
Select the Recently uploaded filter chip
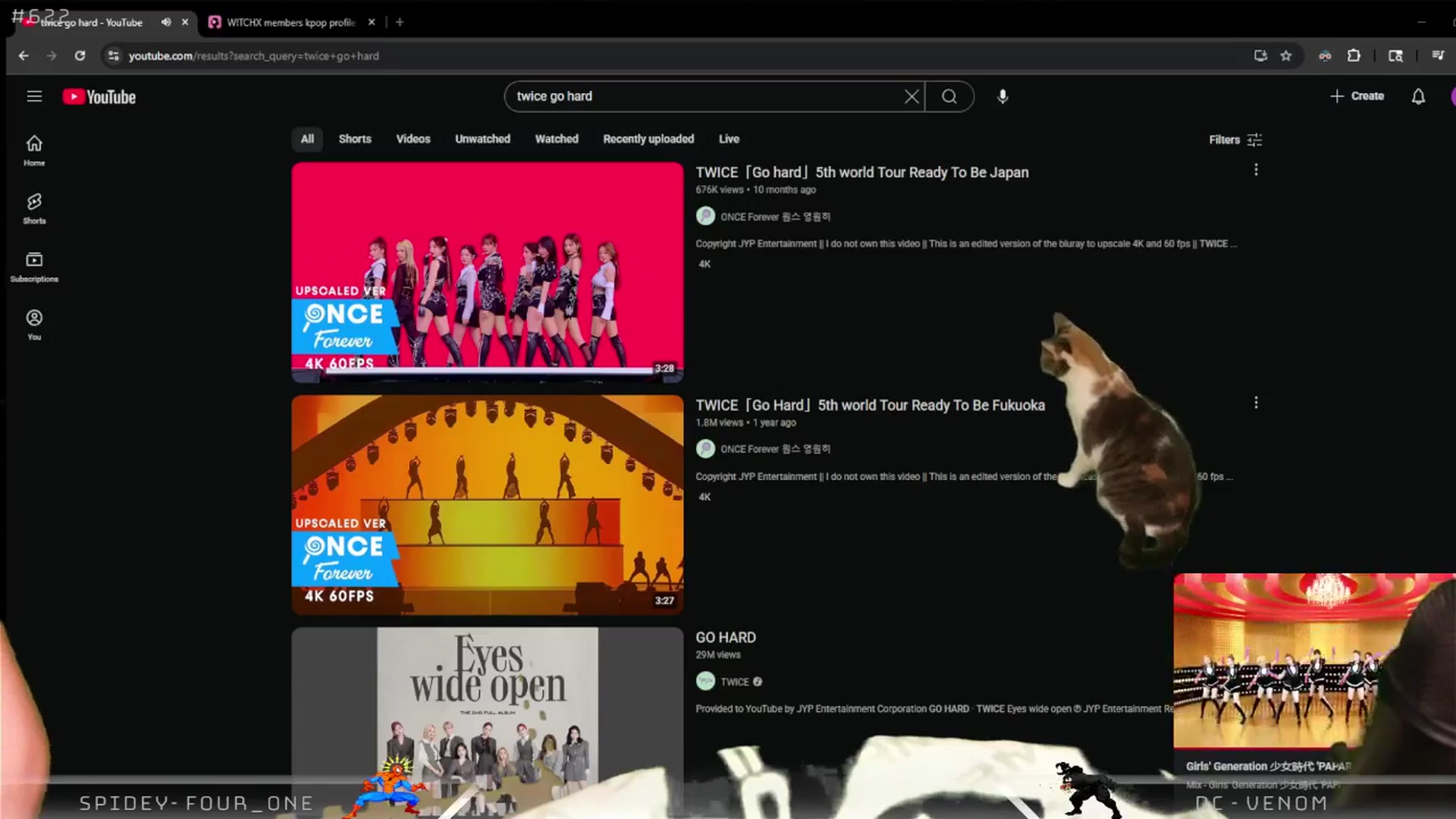[648, 139]
